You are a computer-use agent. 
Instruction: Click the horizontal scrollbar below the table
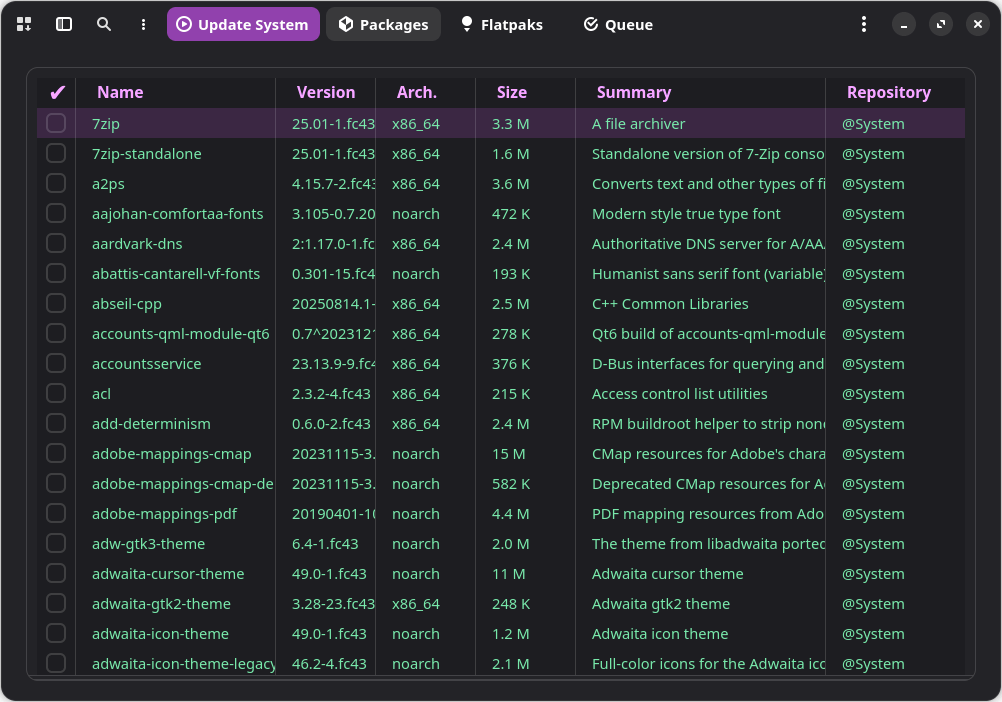point(500,678)
